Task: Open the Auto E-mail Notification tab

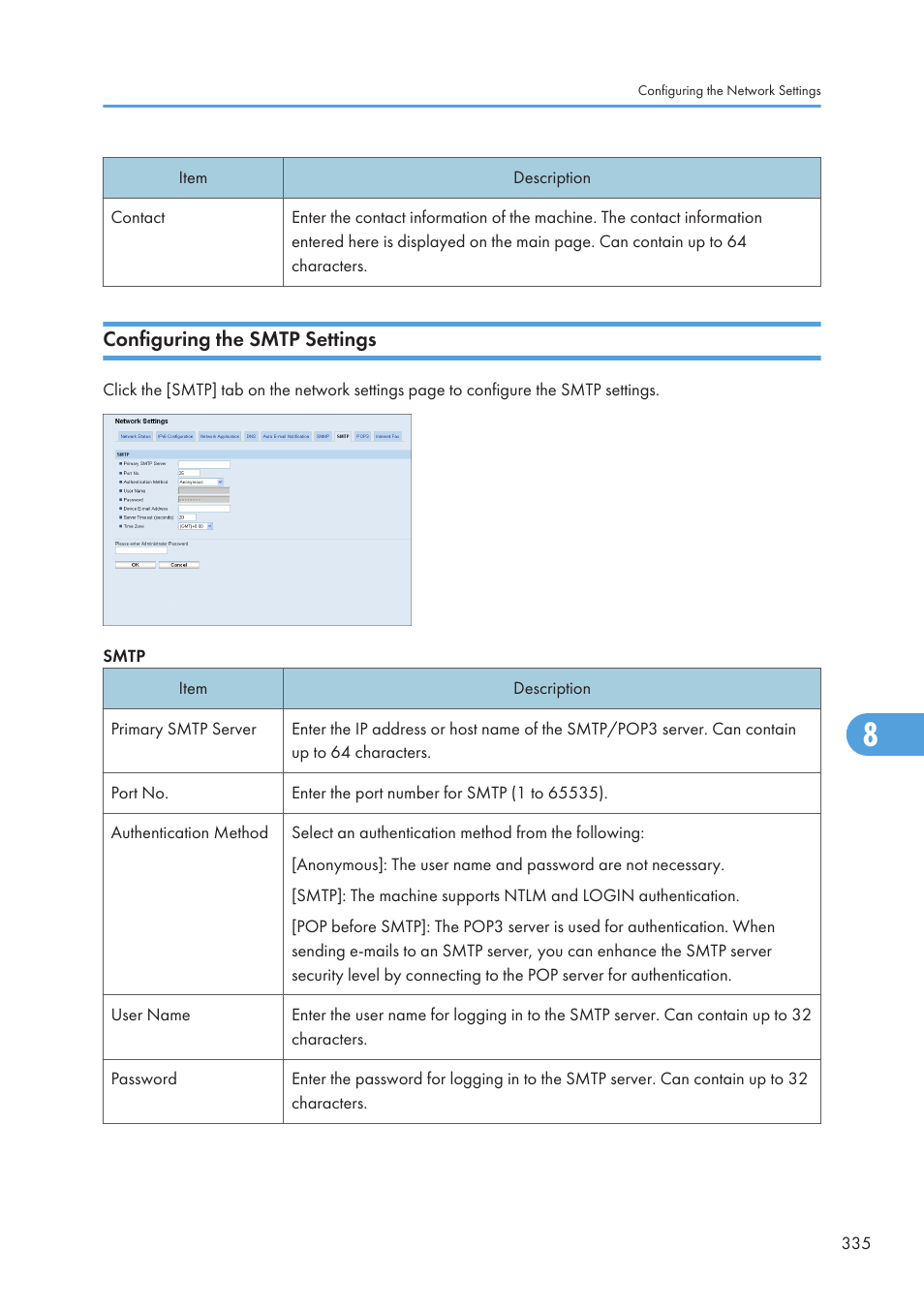Action: [x=286, y=436]
